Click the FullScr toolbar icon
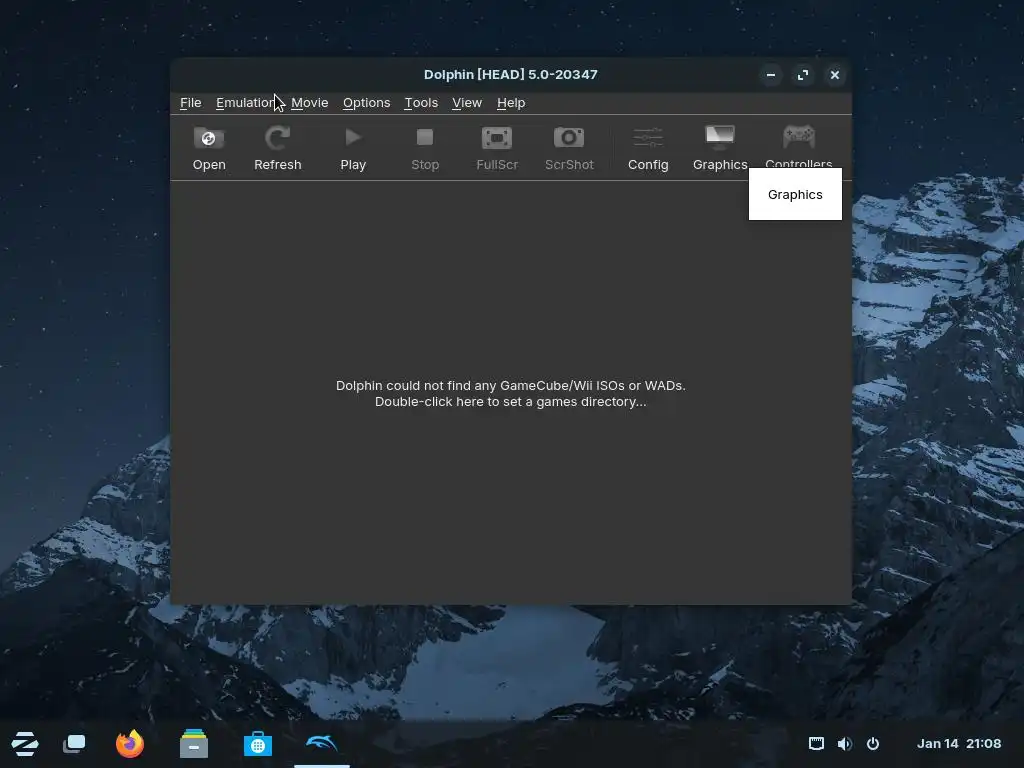 [497, 138]
